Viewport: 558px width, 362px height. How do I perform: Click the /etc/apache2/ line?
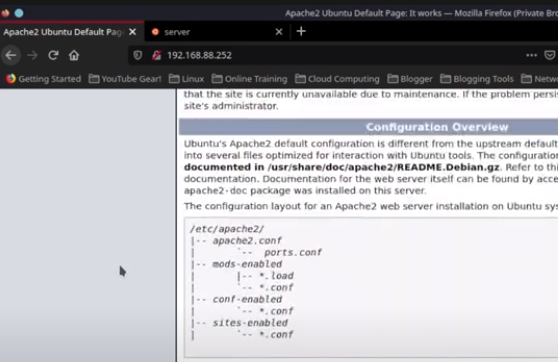pos(227,229)
